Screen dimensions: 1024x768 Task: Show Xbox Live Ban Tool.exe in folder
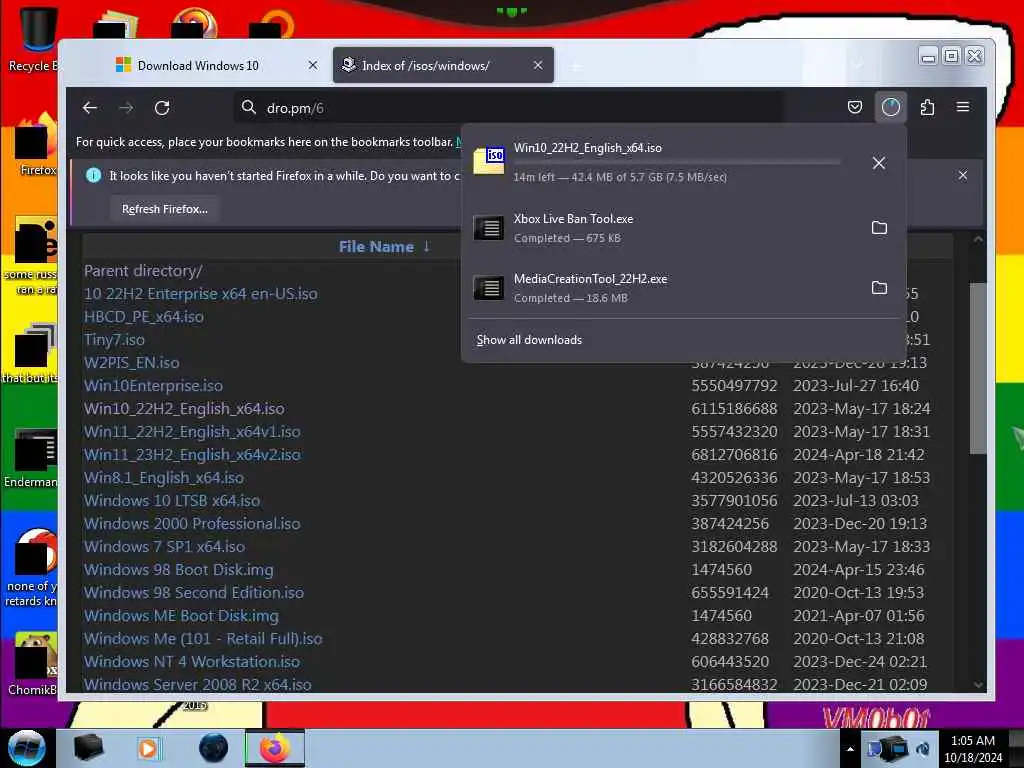(879, 227)
